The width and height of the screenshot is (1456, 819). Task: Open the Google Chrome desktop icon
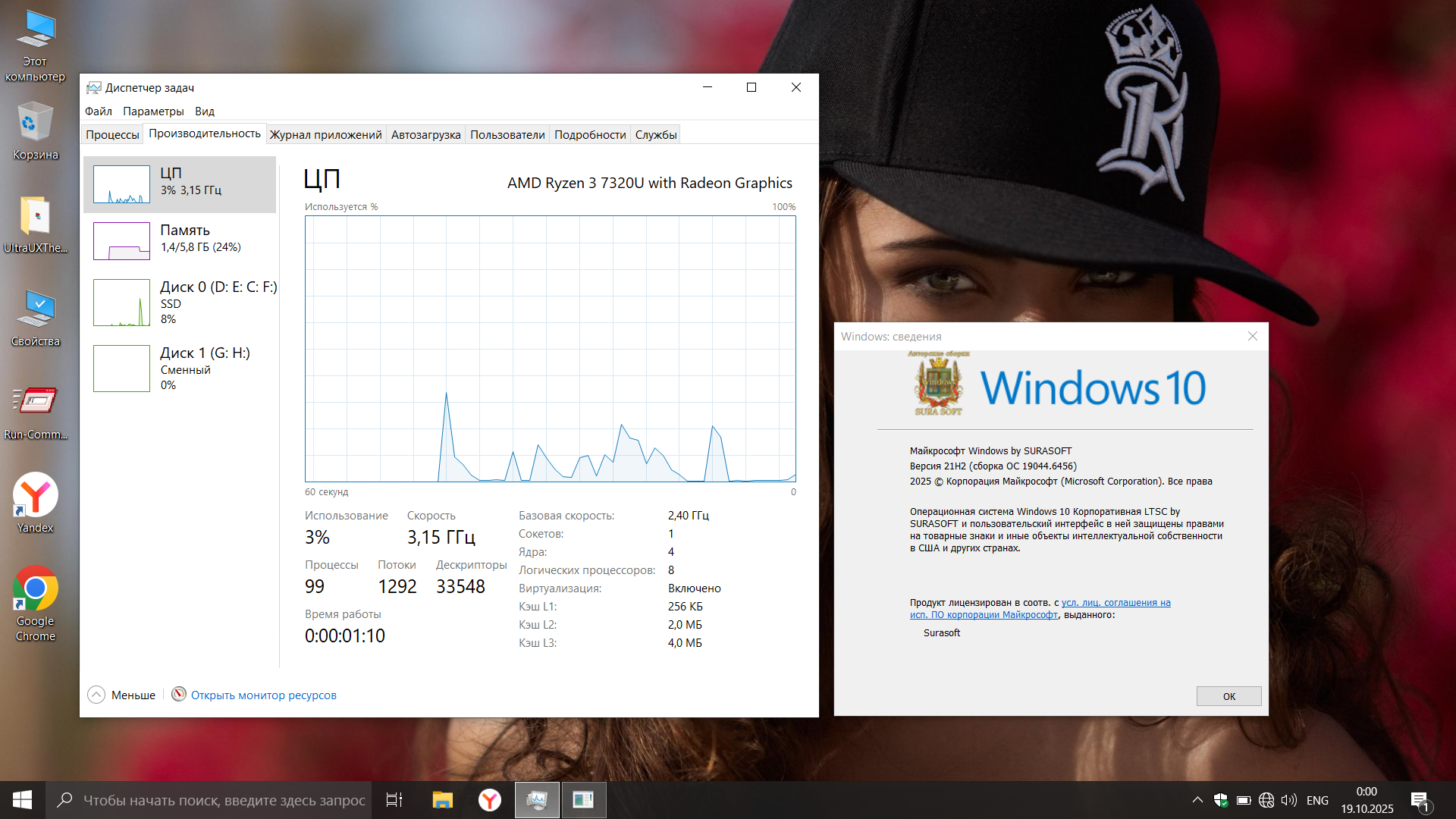(x=35, y=590)
